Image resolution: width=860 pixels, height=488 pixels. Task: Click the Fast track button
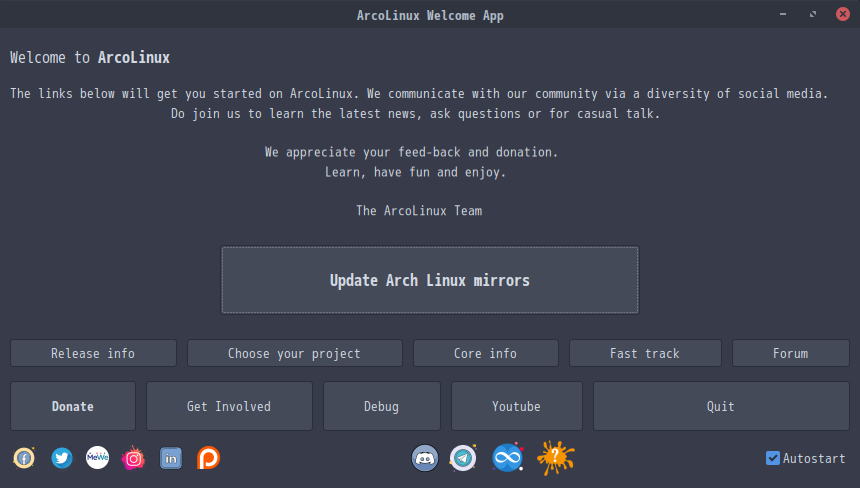[645, 353]
